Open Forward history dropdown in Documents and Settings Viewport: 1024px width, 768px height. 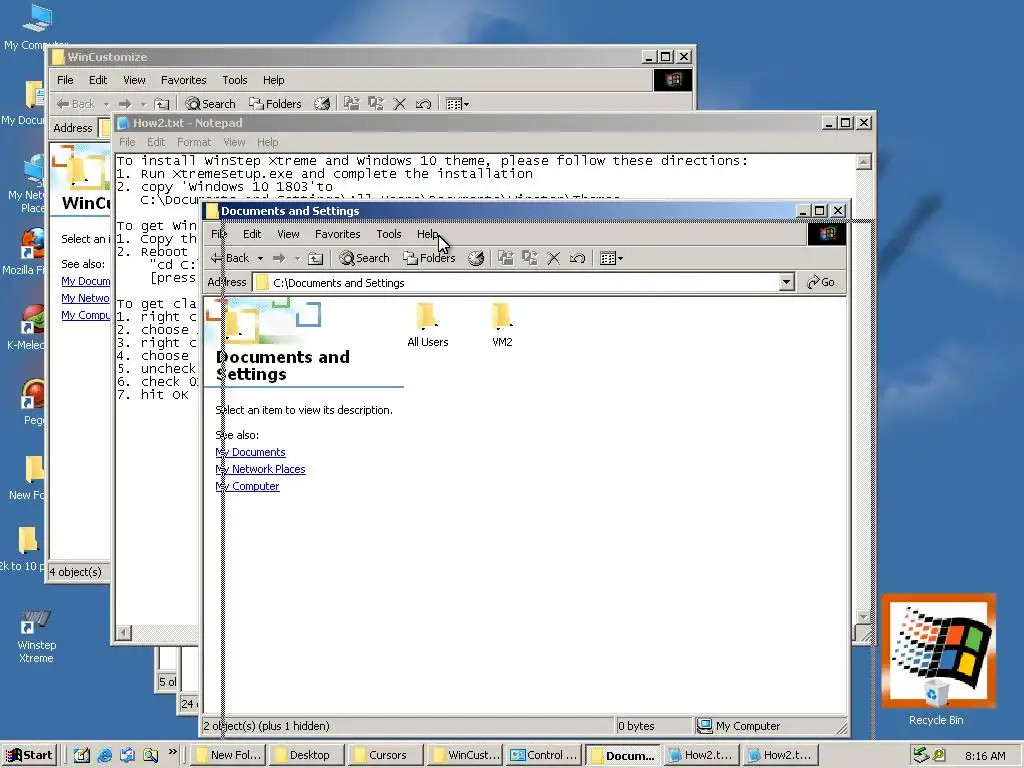[x=296, y=259]
